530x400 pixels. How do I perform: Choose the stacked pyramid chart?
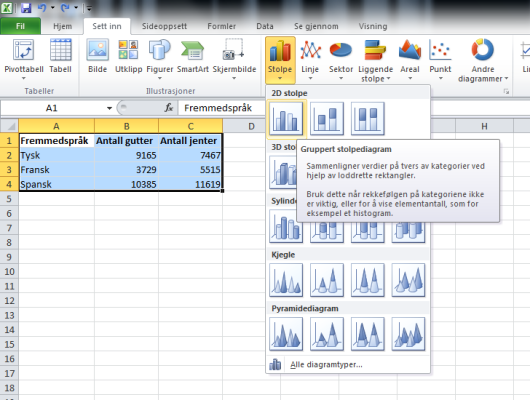[327, 334]
